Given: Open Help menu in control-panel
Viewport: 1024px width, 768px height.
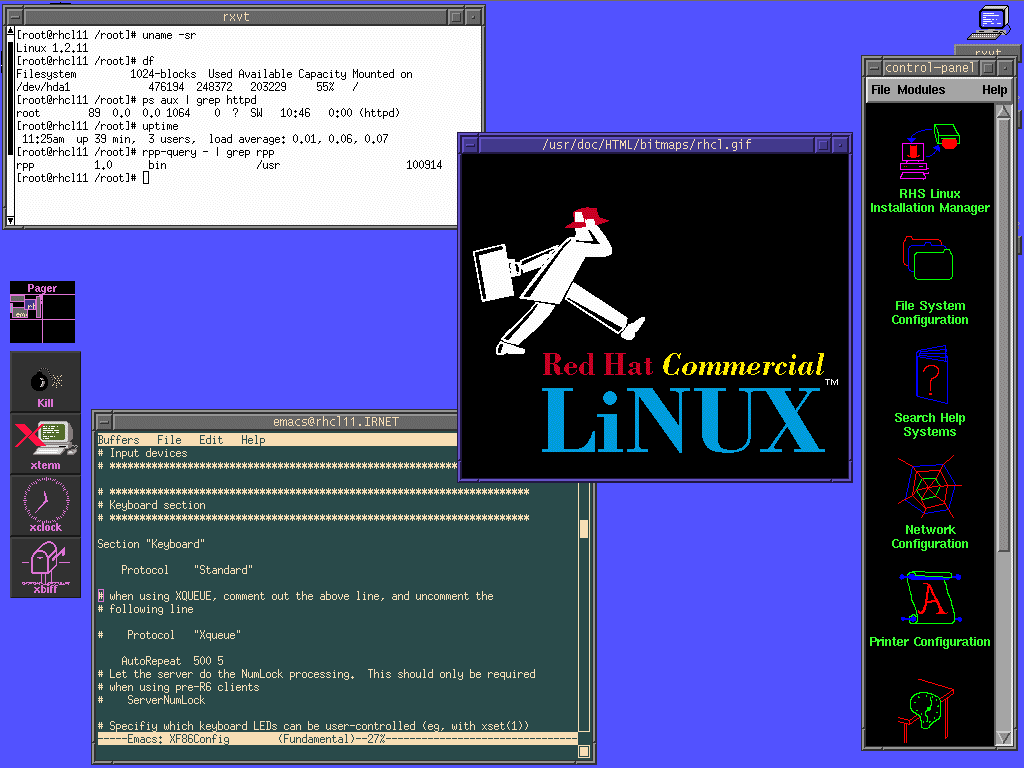Looking at the screenshot, I should point(995,90).
